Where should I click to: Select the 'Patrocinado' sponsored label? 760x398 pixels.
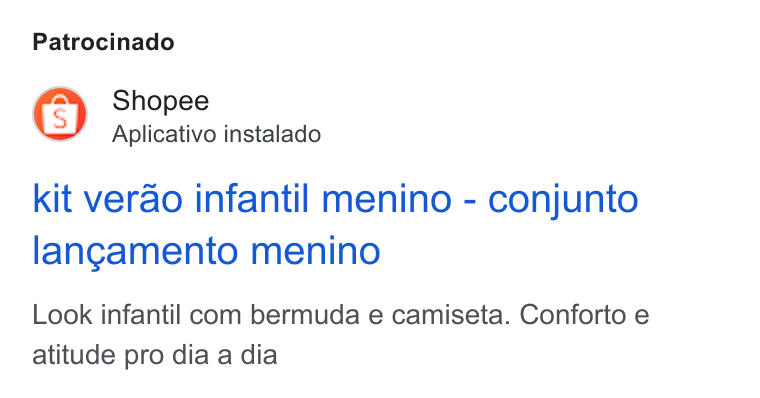tap(103, 42)
